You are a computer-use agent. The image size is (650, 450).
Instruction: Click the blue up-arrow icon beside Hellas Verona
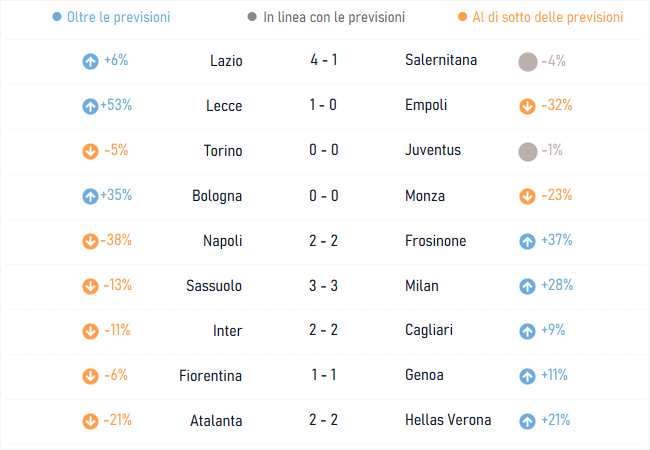(527, 421)
